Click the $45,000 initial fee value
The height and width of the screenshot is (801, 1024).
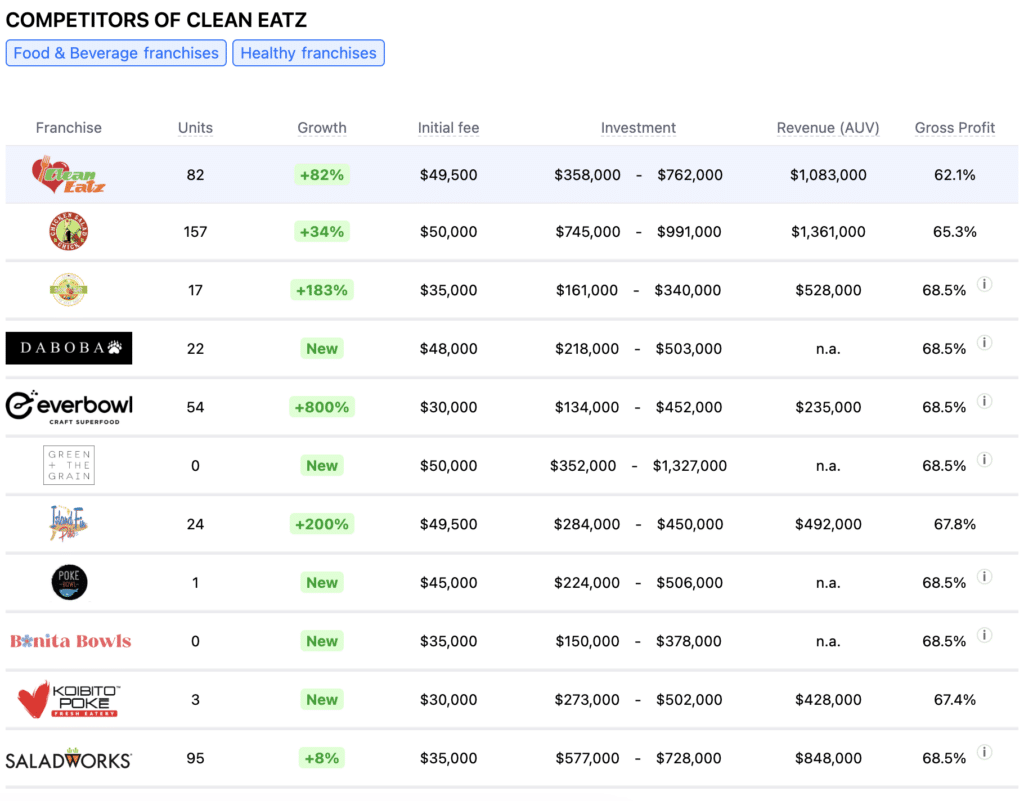click(449, 582)
